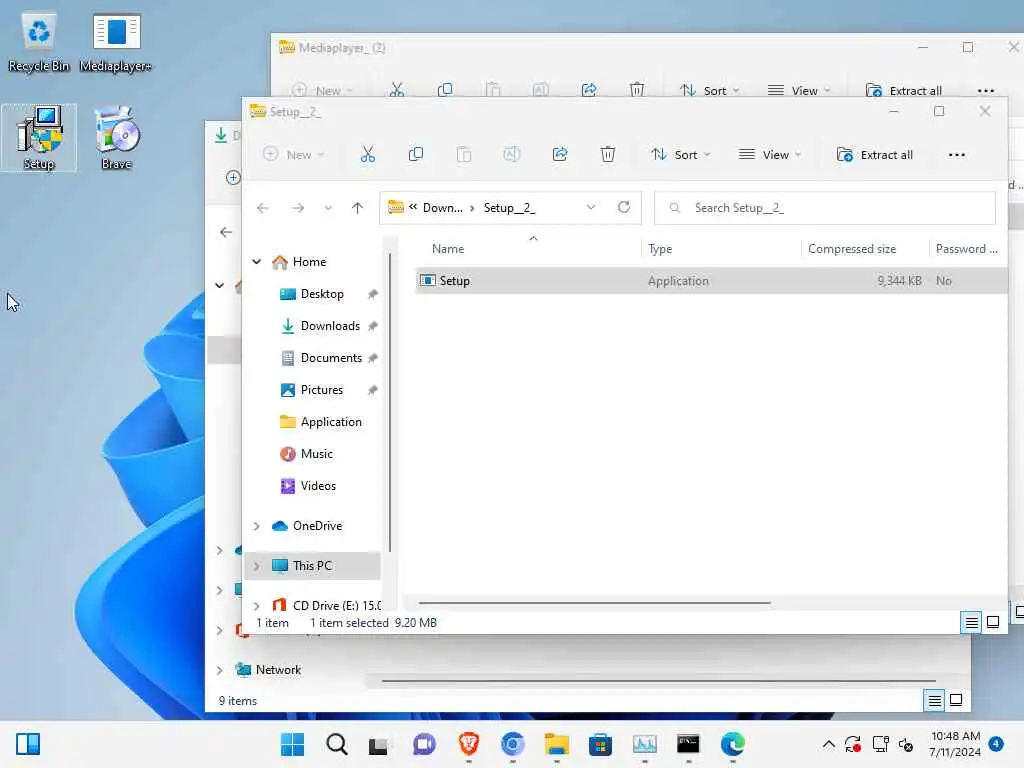Expand the Network node in back window
This screenshot has width=1024, height=768.
point(220,670)
